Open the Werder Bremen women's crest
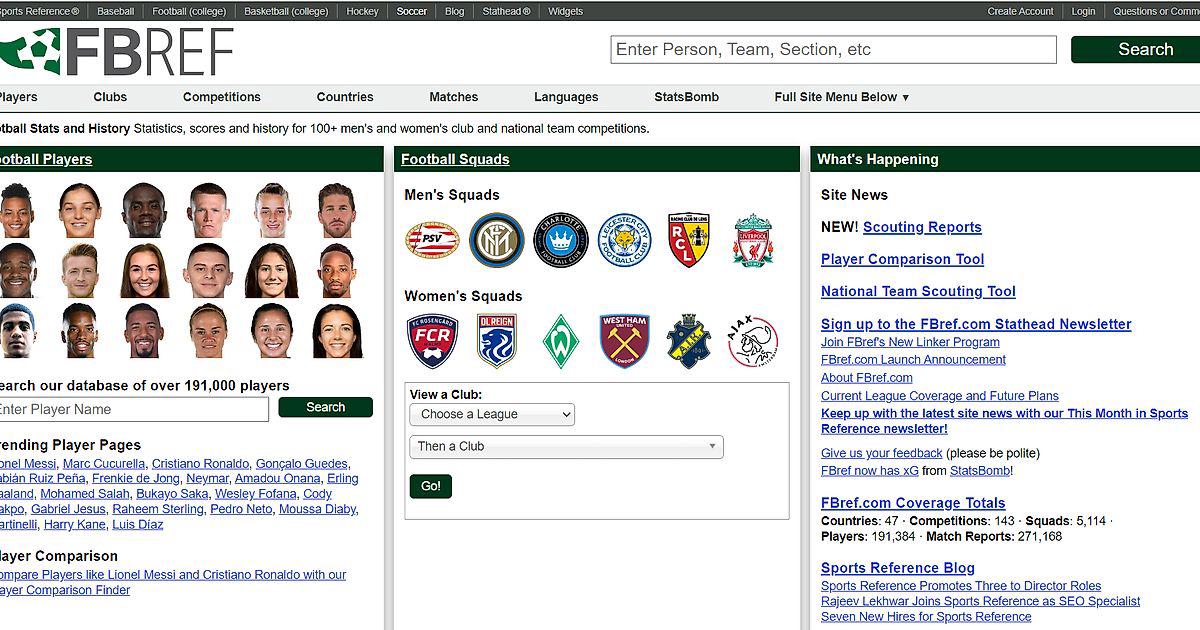1200x630 pixels. (x=561, y=341)
